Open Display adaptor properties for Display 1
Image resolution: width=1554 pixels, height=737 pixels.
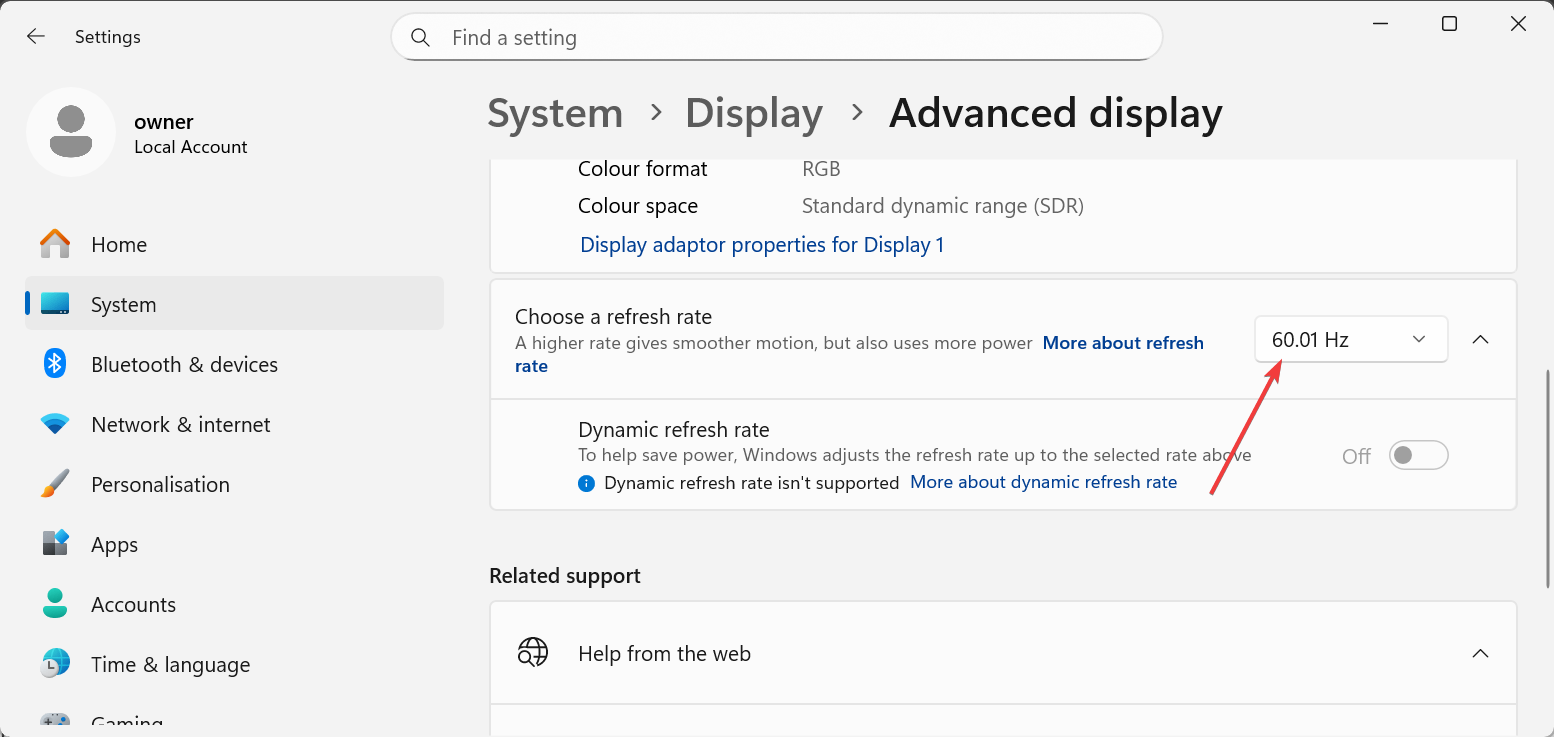tap(762, 245)
